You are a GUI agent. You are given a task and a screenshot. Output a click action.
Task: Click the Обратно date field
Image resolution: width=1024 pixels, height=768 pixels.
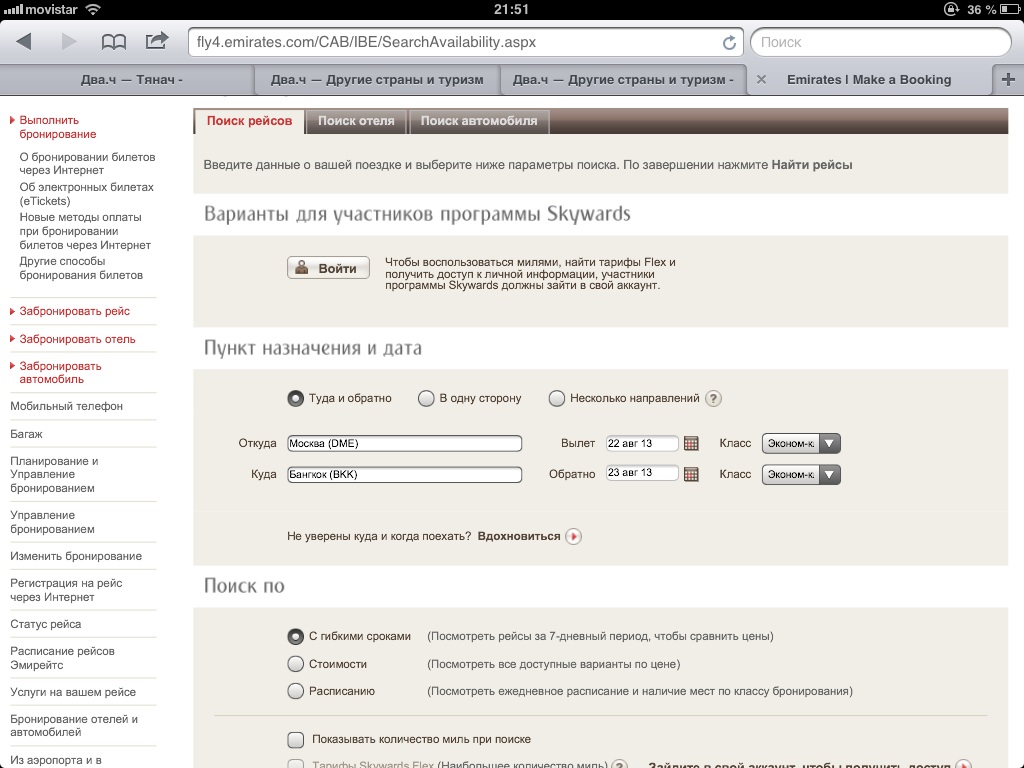642,473
